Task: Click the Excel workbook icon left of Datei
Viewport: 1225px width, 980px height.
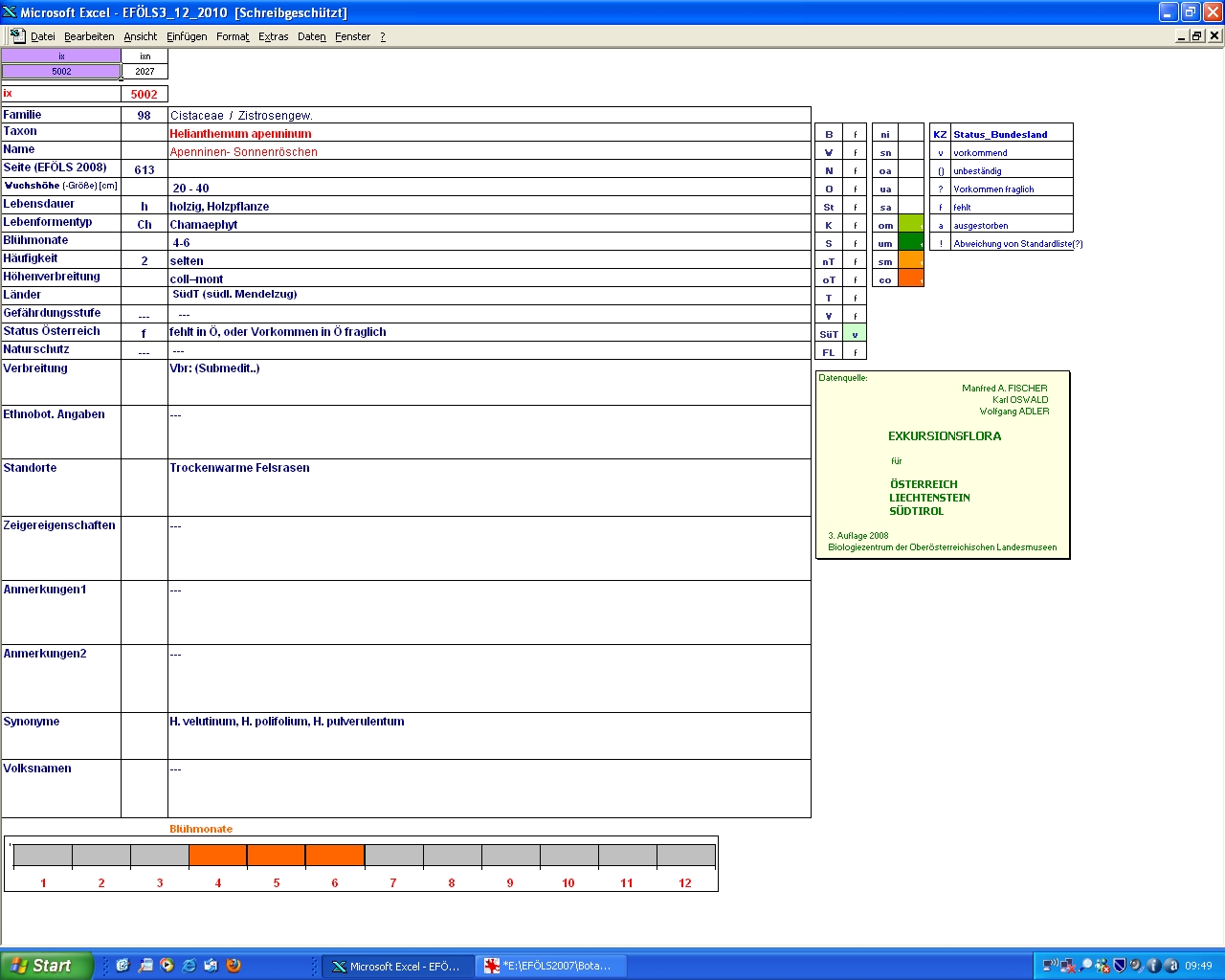Action: click(17, 35)
